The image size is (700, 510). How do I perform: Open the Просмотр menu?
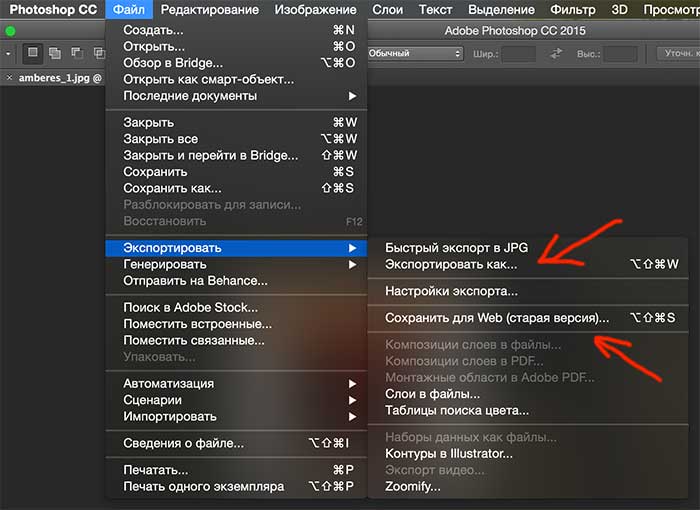[x=671, y=9]
